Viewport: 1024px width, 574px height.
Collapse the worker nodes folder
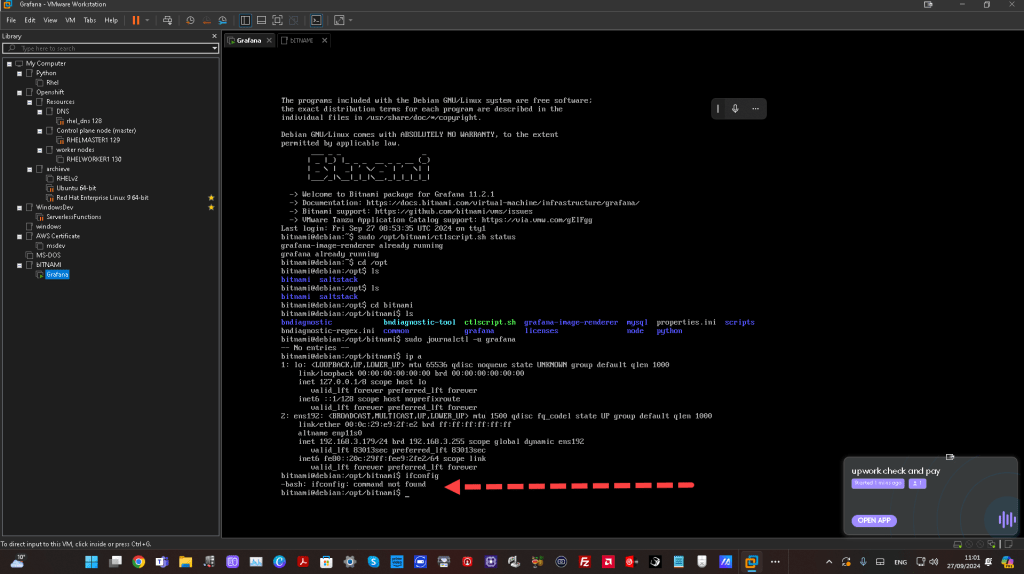pos(40,150)
